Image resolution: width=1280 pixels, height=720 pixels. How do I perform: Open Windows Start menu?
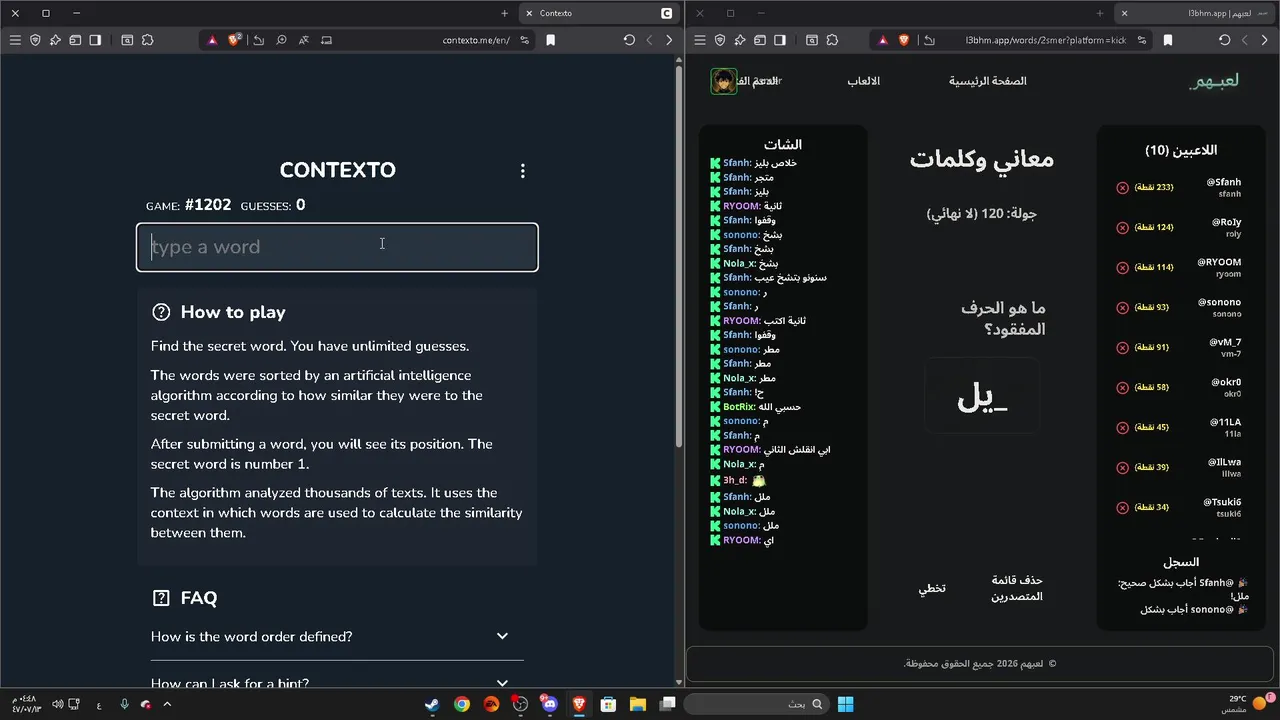845,704
